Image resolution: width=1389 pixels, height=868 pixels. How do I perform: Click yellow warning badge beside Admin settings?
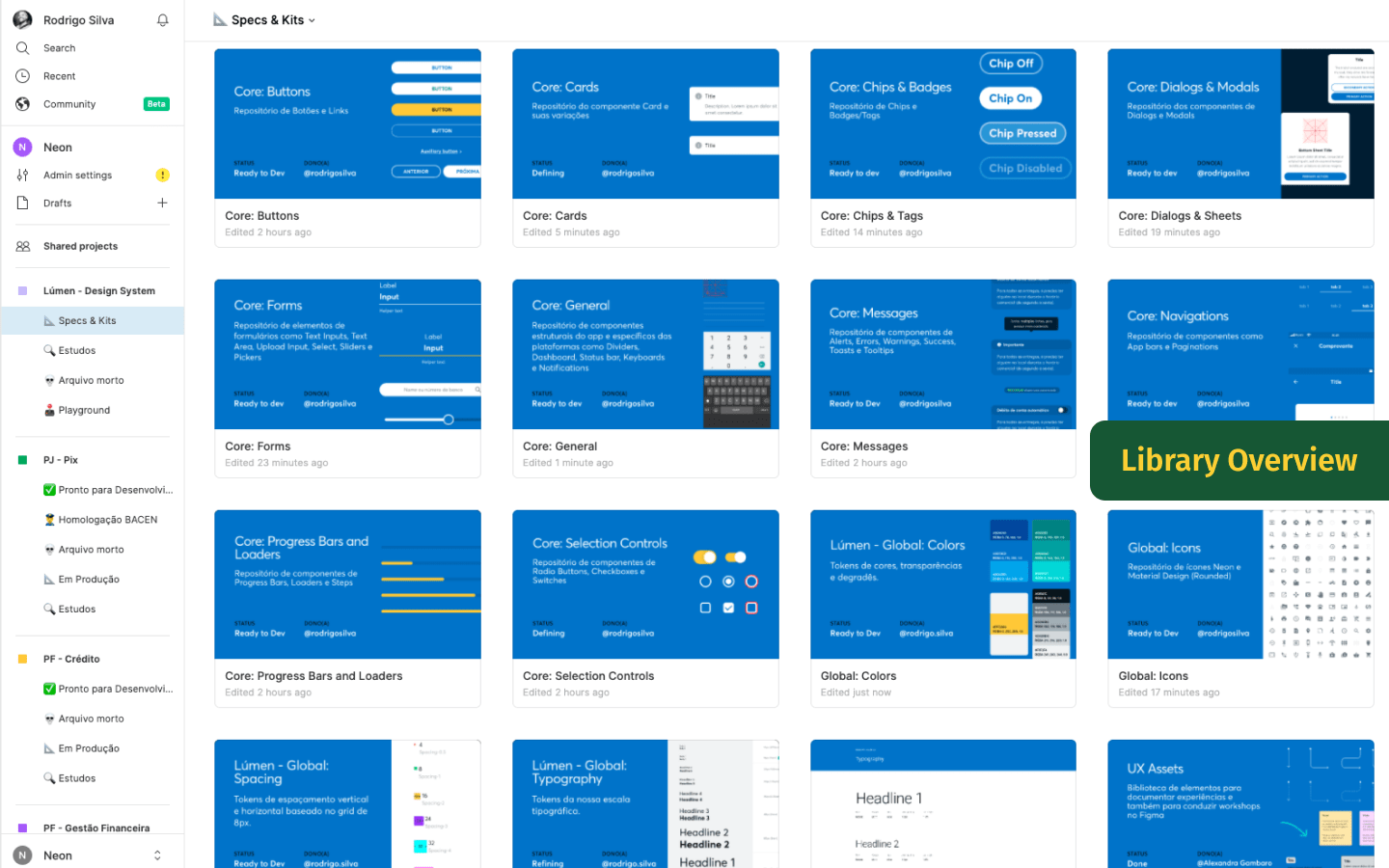162,176
